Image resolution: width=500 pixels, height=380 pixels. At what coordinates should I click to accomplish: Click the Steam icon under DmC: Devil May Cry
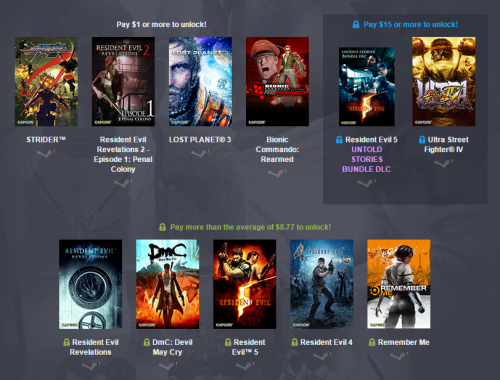167,366
